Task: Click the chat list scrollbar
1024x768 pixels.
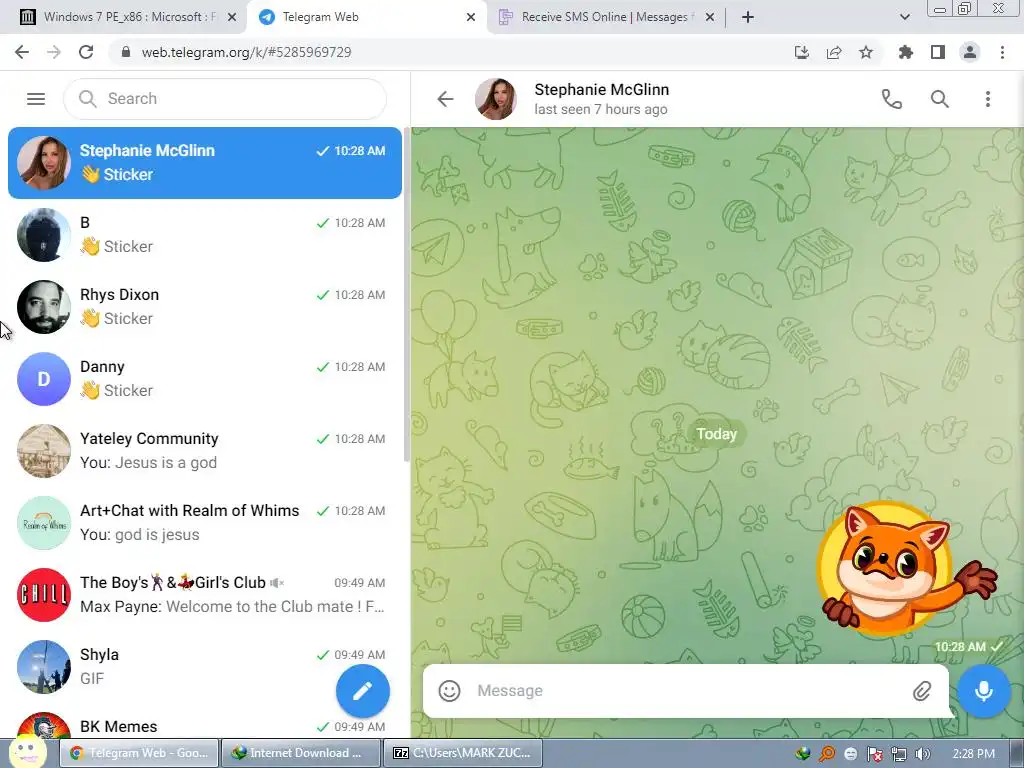Action: (x=406, y=294)
